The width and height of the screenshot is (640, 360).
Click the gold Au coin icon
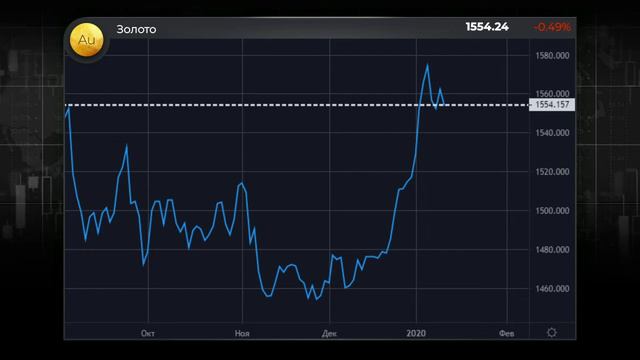coord(86,40)
